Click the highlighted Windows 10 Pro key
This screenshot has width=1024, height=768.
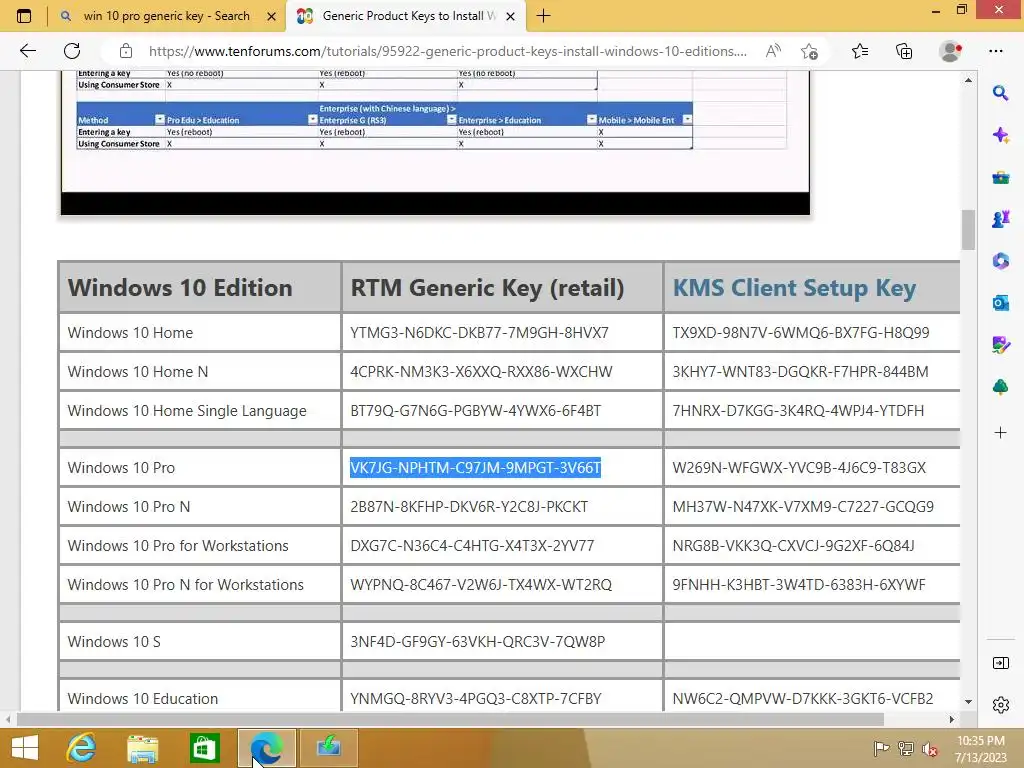(x=475, y=468)
